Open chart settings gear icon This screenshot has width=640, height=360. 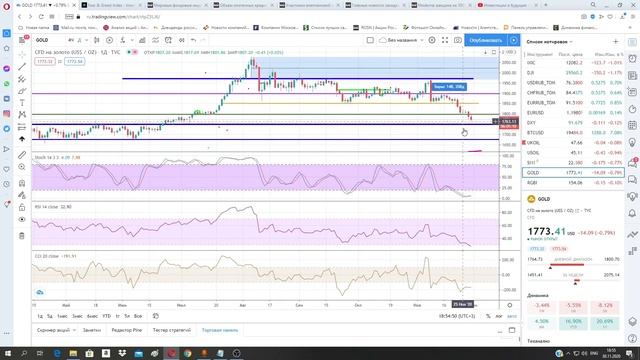coord(432,40)
